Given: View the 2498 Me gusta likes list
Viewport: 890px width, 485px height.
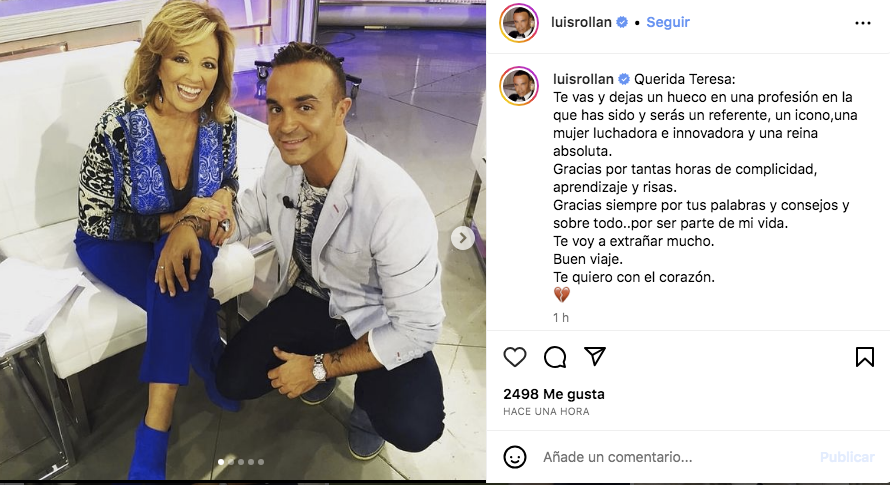Looking at the screenshot, I should (554, 394).
